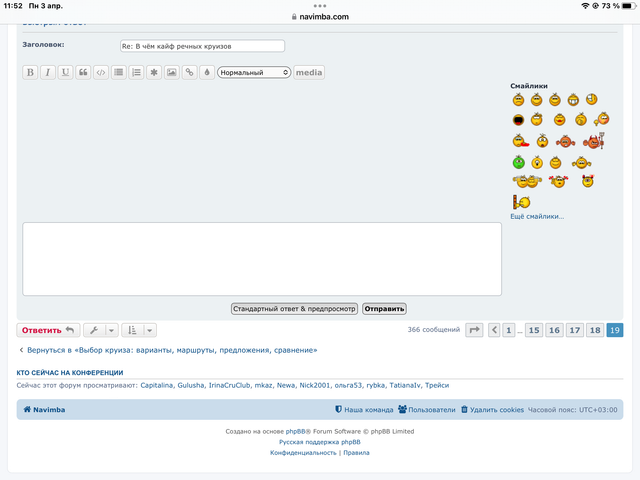Open user Tatianalv profile
Viewport: 640px width, 480px height.
(405, 385)
